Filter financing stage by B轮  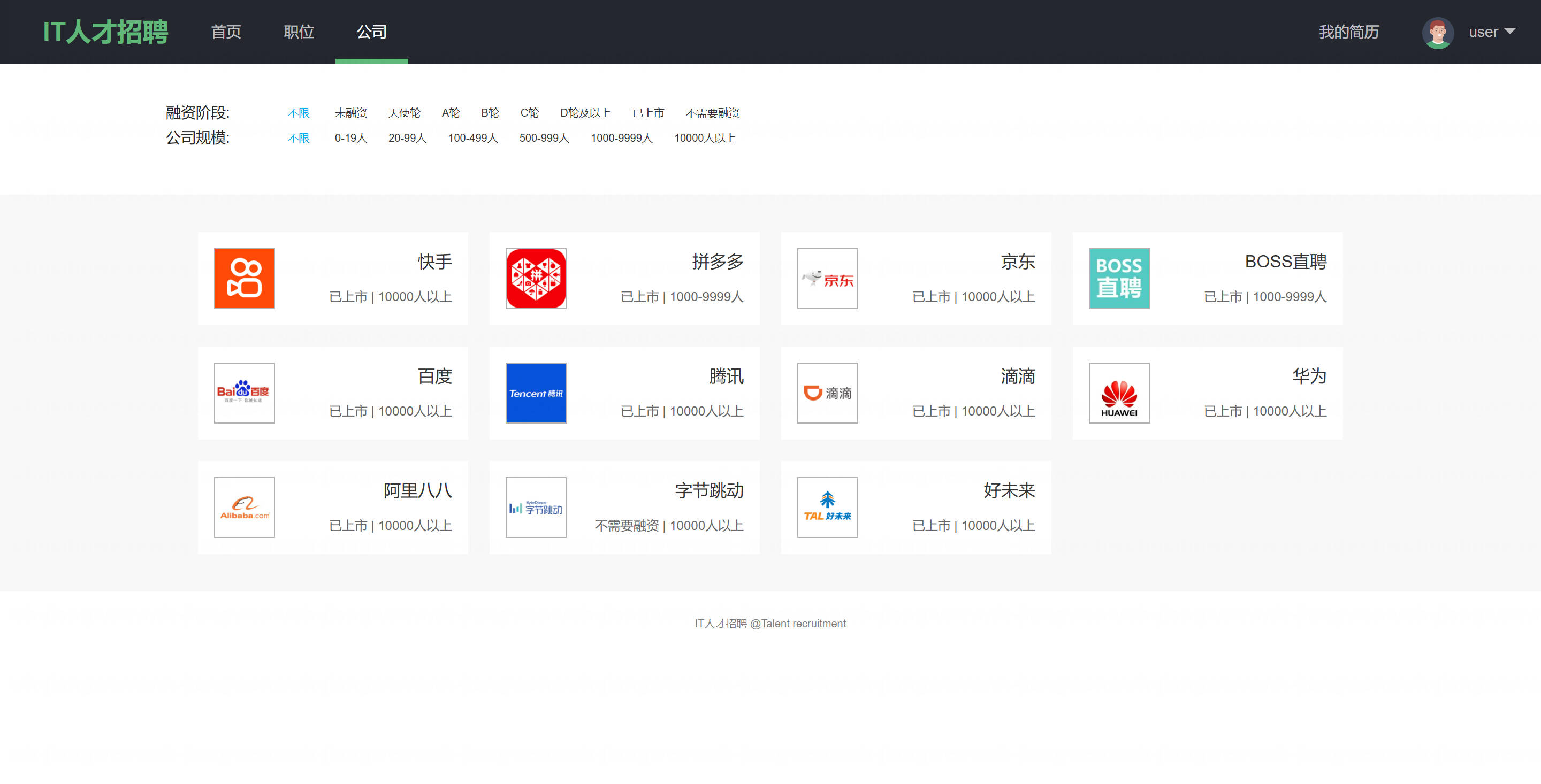point(490,113)
